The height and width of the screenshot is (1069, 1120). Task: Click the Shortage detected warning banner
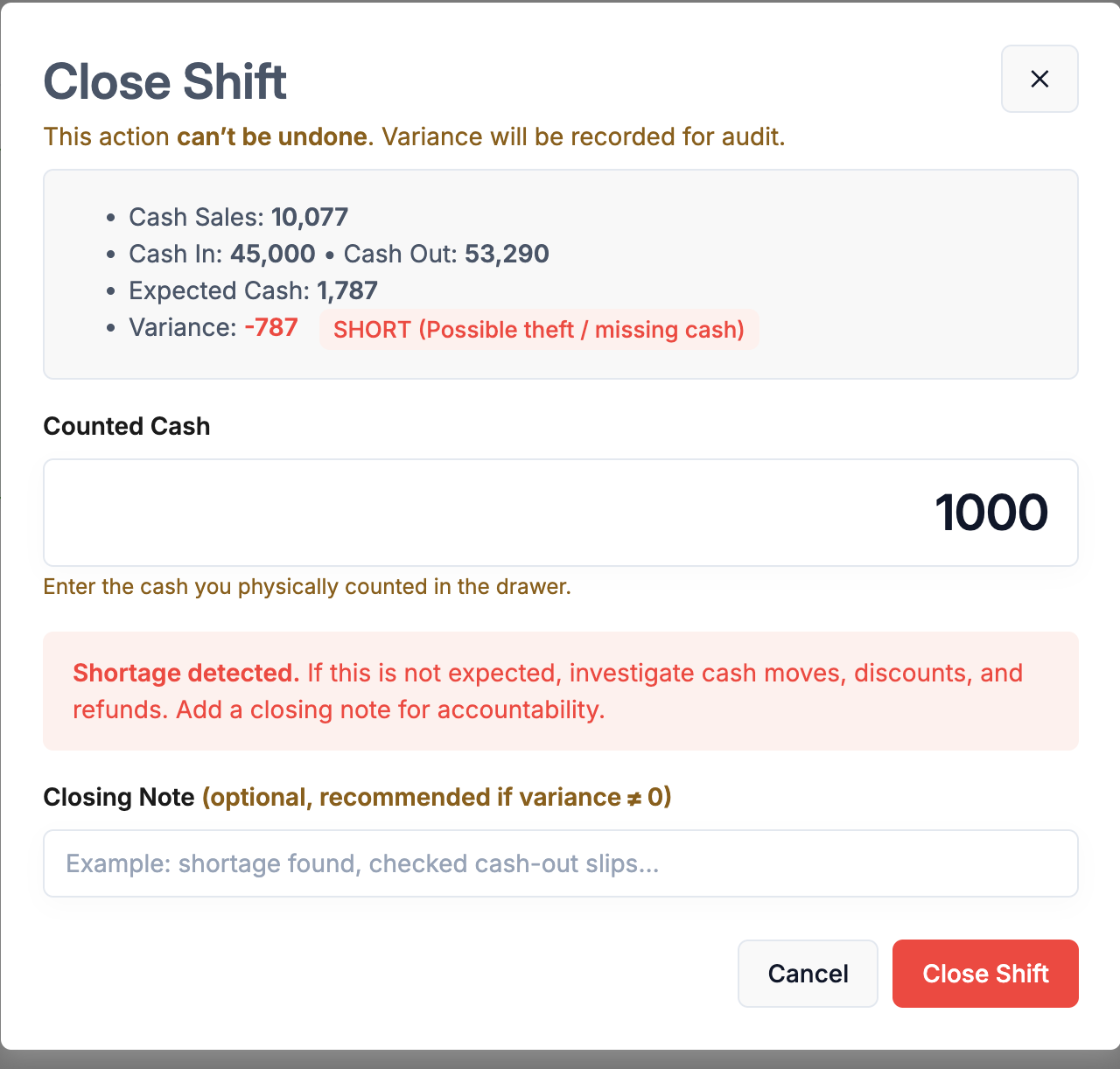[x=560, y=691]
